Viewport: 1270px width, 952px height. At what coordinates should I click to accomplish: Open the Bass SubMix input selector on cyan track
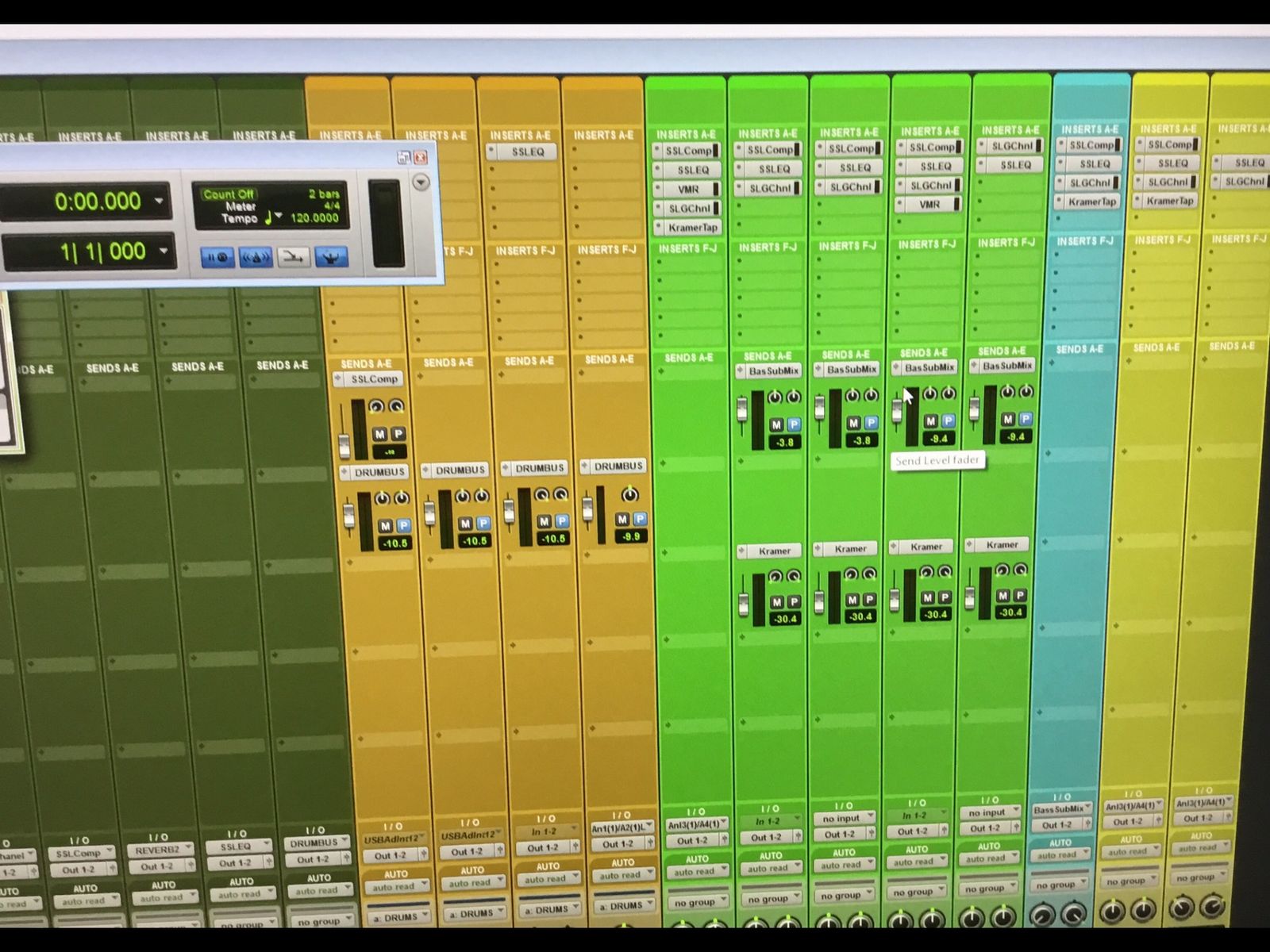click(1059, 809)
